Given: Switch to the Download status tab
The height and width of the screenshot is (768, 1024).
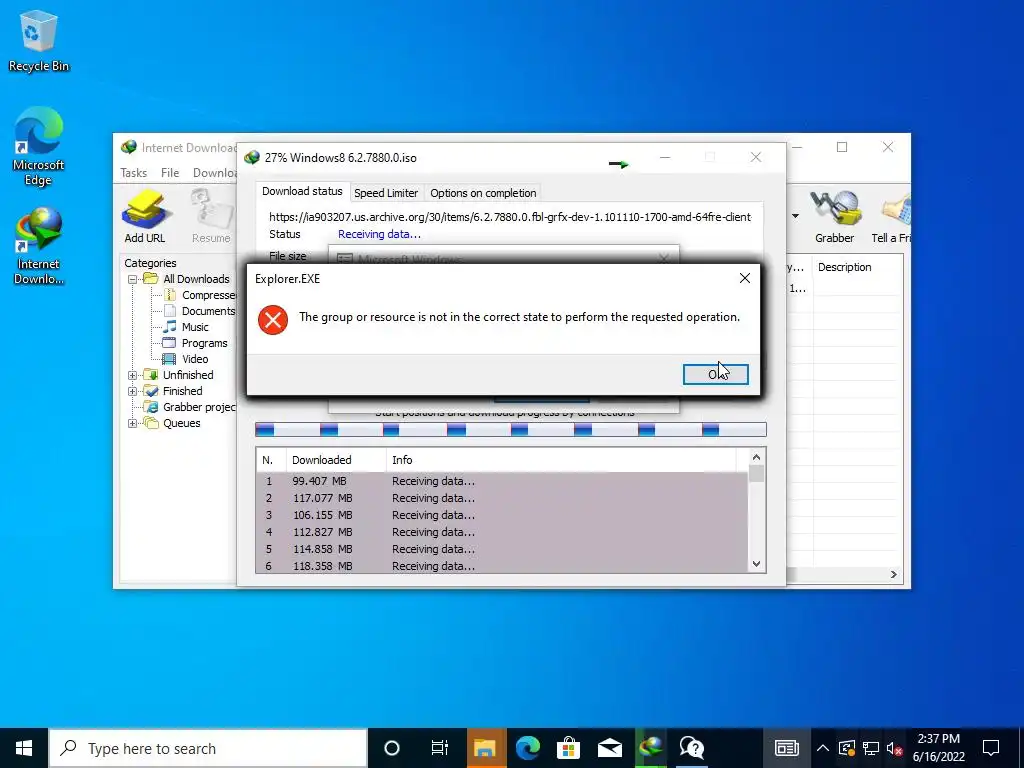Looking at the screenshot, I should (x=302, y=191).
